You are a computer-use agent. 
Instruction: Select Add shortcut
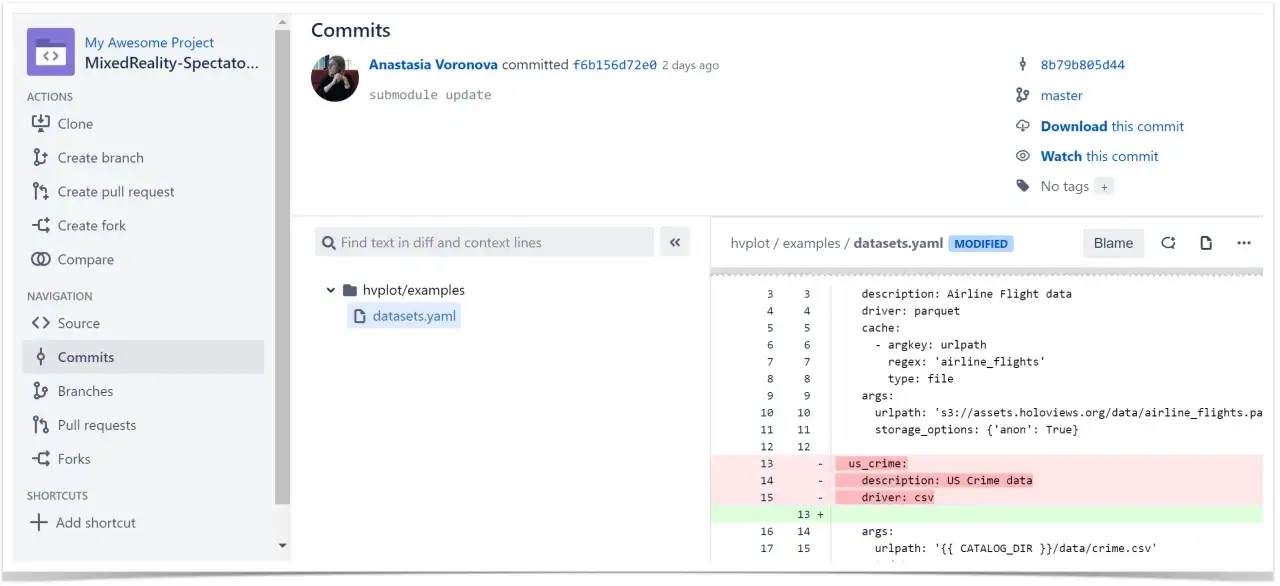96,523
